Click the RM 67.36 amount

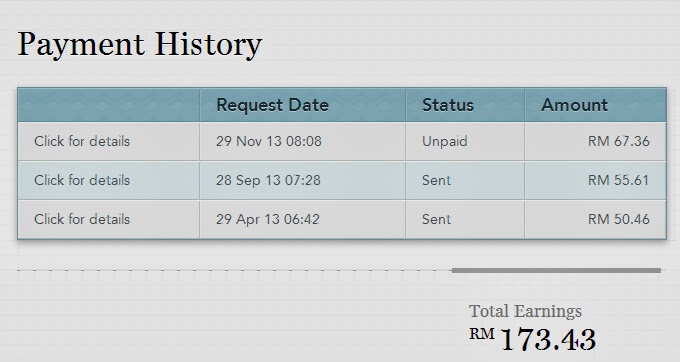point(619,141)
